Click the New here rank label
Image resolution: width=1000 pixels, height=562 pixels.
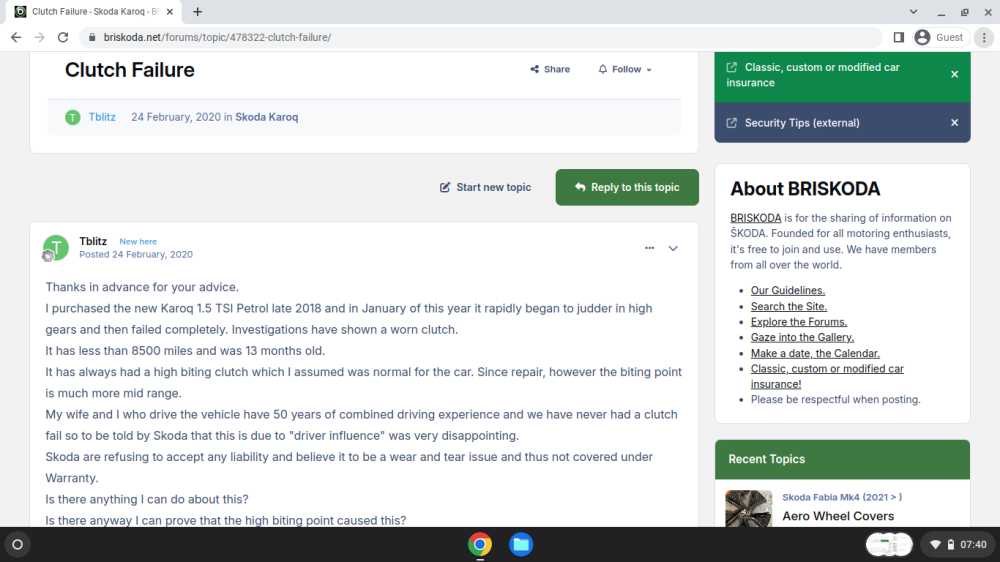pyautogui.click(x=138, y=242)
